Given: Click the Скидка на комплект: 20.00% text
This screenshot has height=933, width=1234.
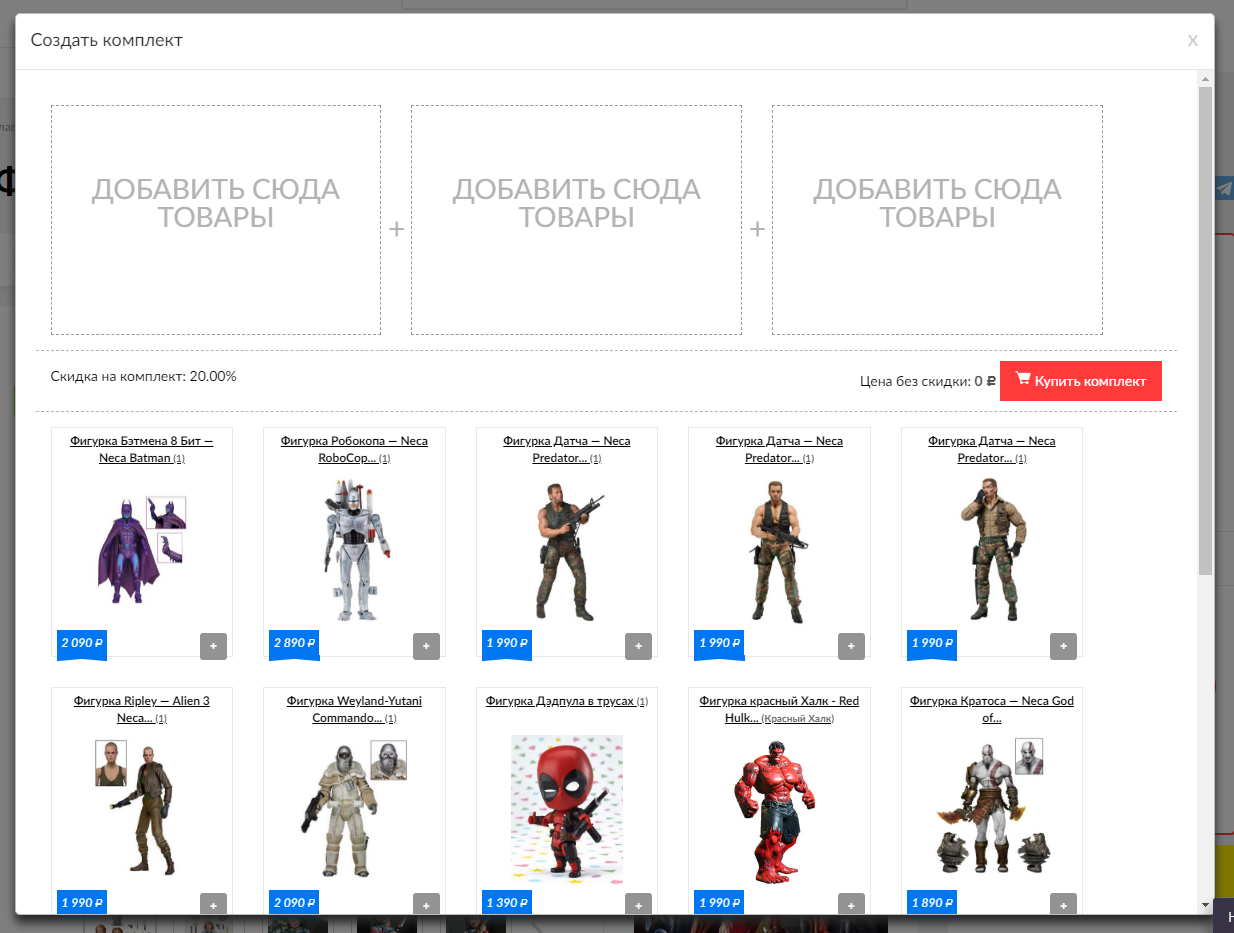Looking at the screenshot, I should click(x=144, y=376).
